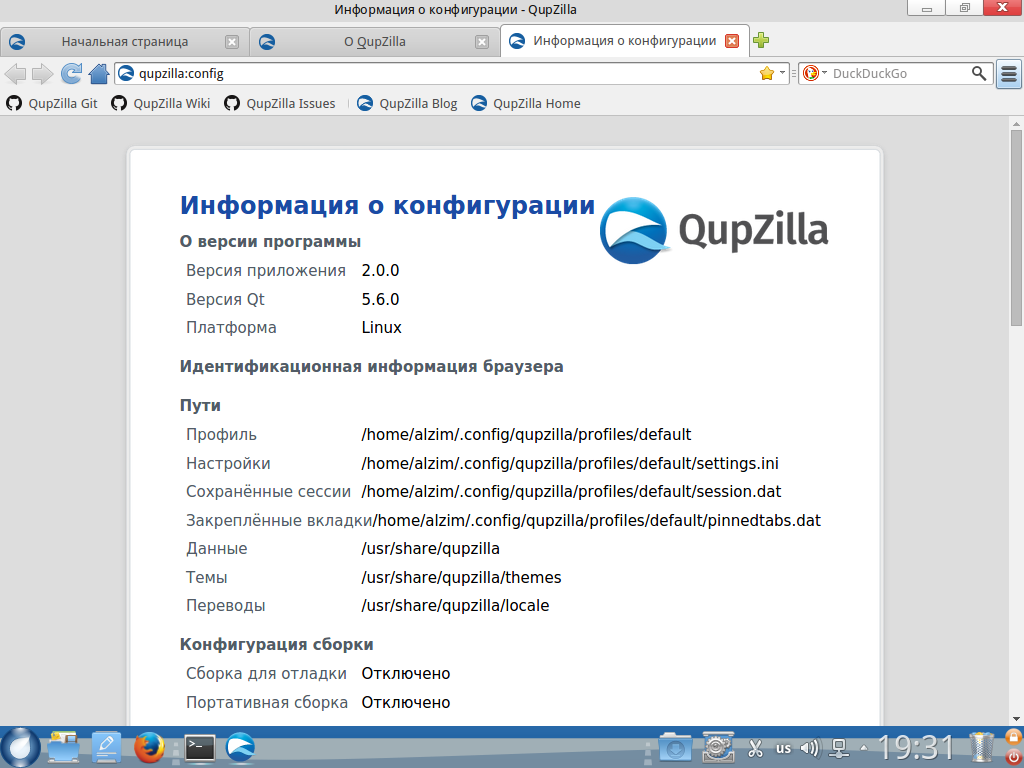This screenshot has height=768, width=1024.
Task: Open the downloads folder in the taskbar
Action: pyautogui.click(x=675, y=747)
